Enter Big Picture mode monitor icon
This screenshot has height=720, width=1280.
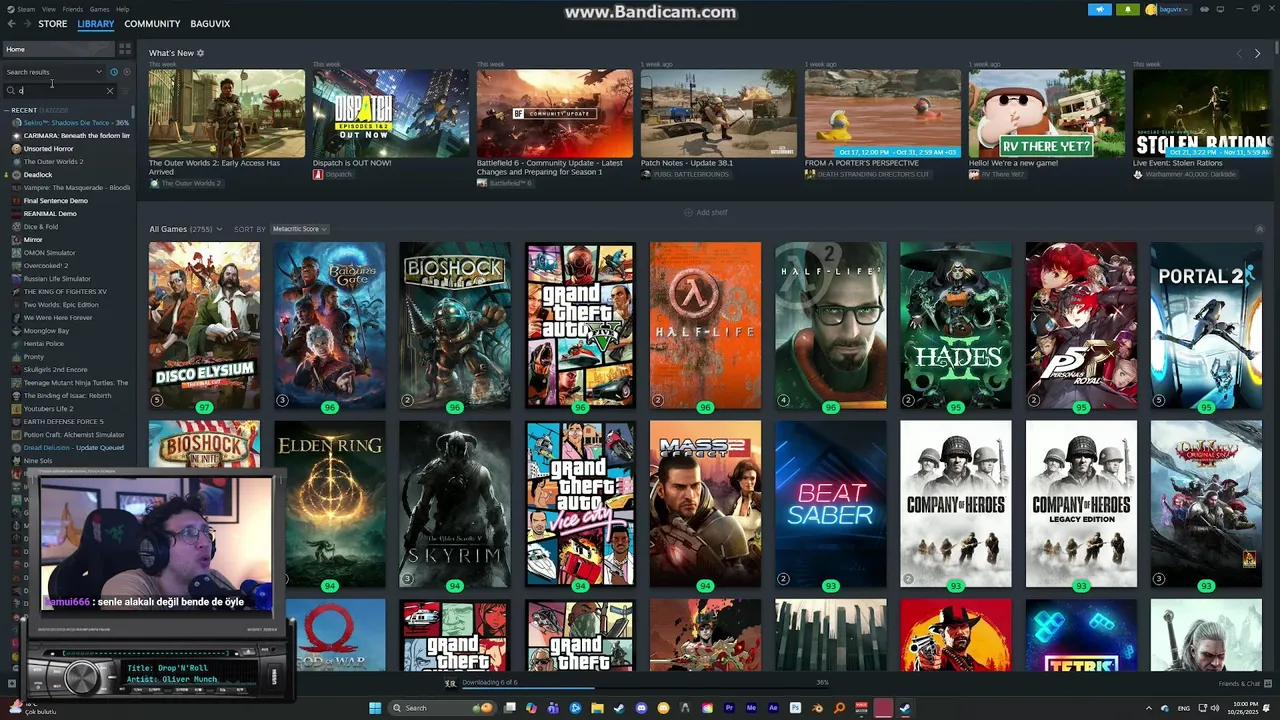[1220, 9]
